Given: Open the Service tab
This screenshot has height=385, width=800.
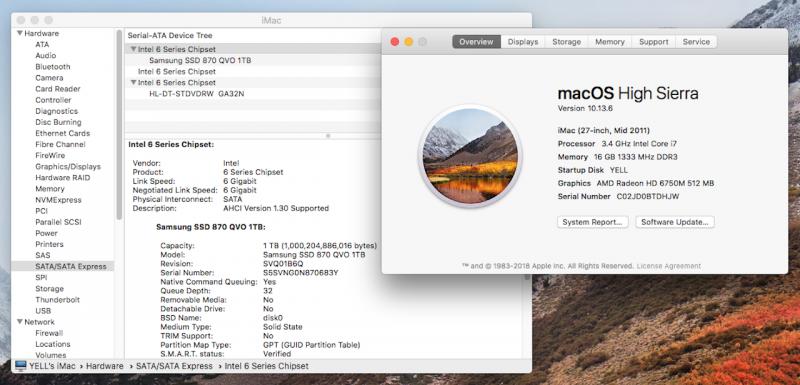Looking at the screenshot, I should 696,42.
